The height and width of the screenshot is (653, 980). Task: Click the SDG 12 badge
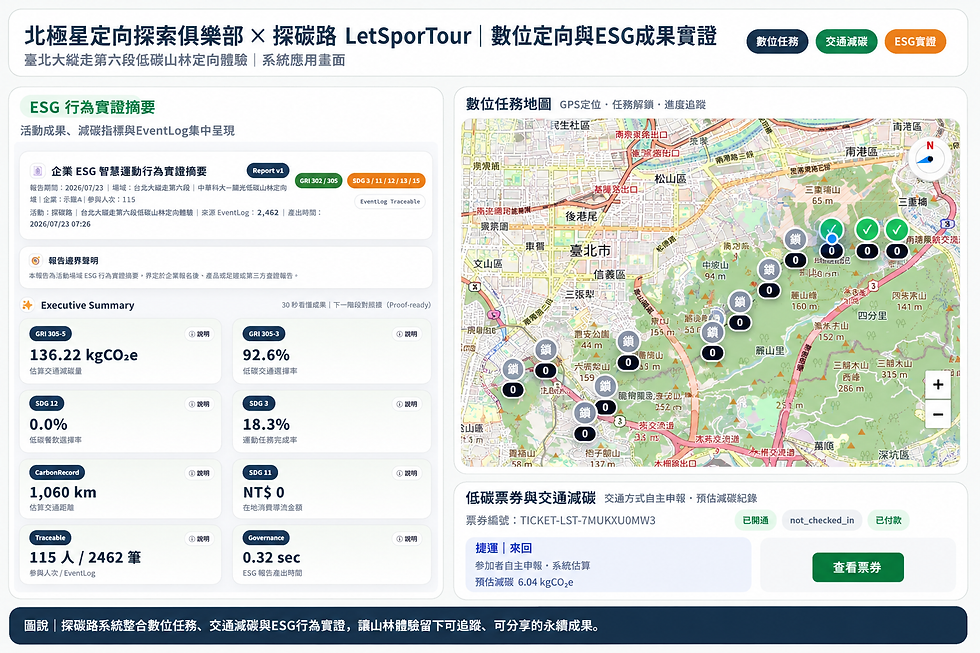click(47, 404)
